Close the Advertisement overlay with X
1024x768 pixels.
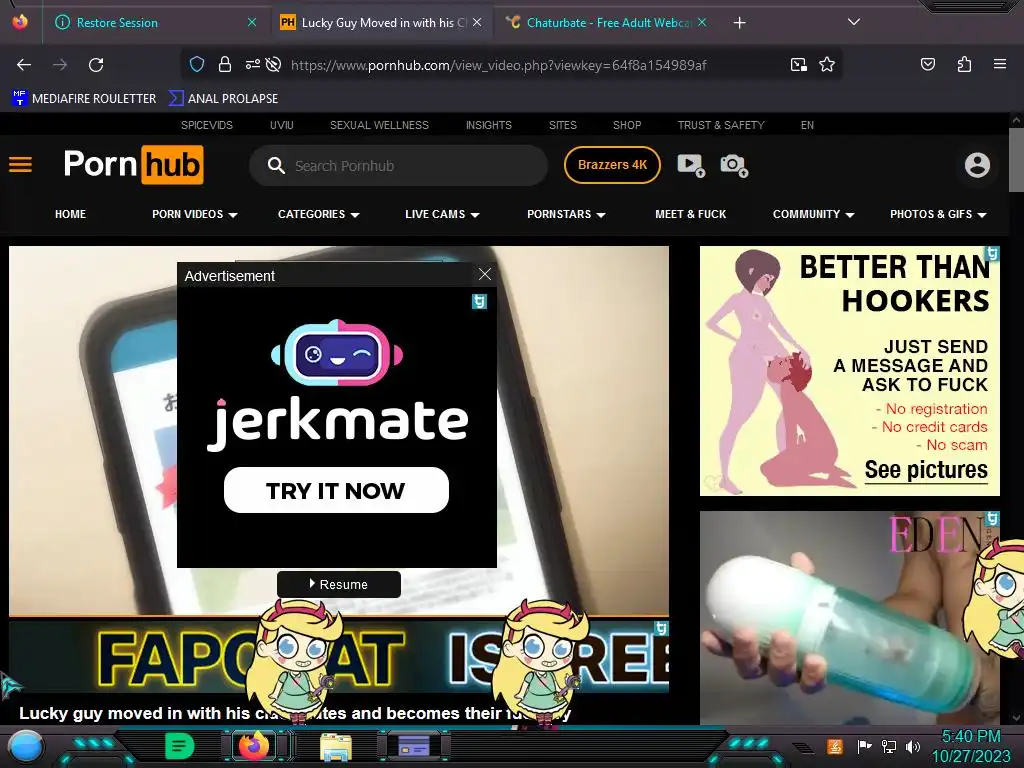click(485, 274)
